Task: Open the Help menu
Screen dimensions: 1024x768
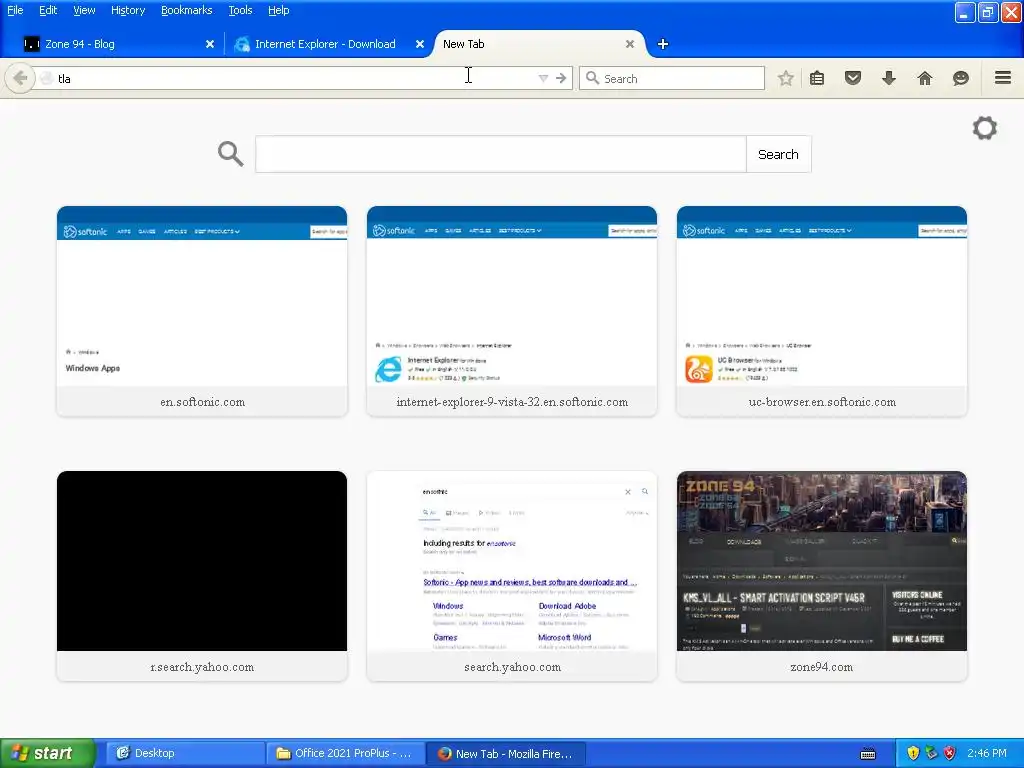Action: tap(279, 10)
